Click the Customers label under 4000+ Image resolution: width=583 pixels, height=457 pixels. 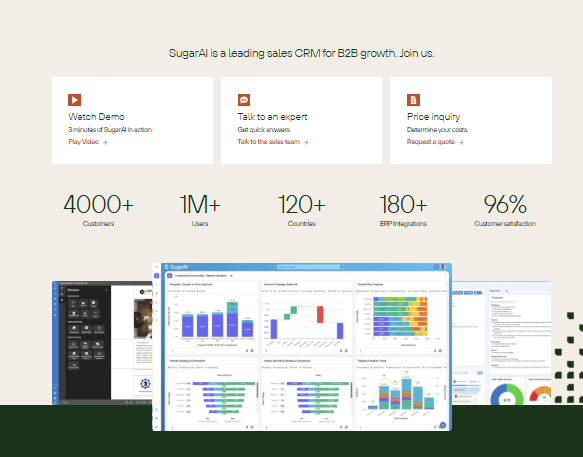[98, 223]
